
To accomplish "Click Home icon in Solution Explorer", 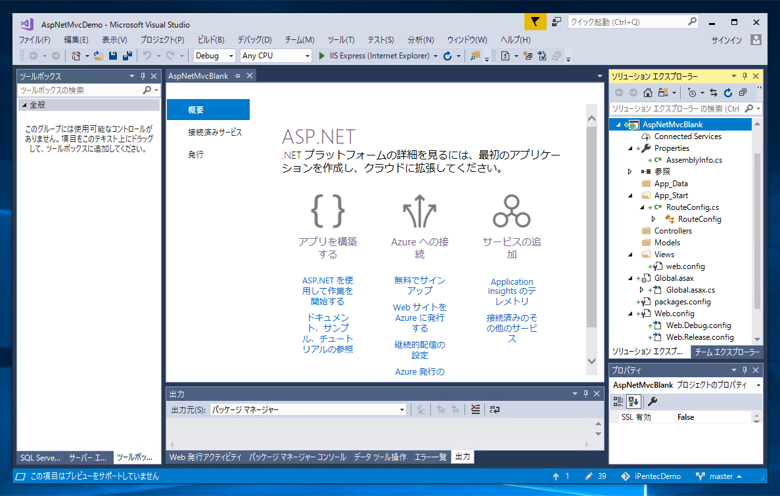I will click(x=648, y=93).
